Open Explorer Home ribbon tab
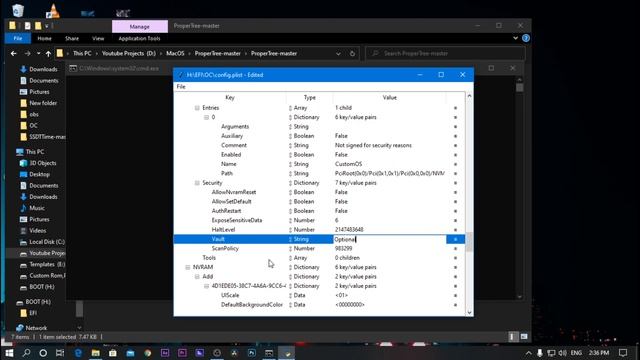This screenshot has height=360, width=640. (x=44, y=38)
